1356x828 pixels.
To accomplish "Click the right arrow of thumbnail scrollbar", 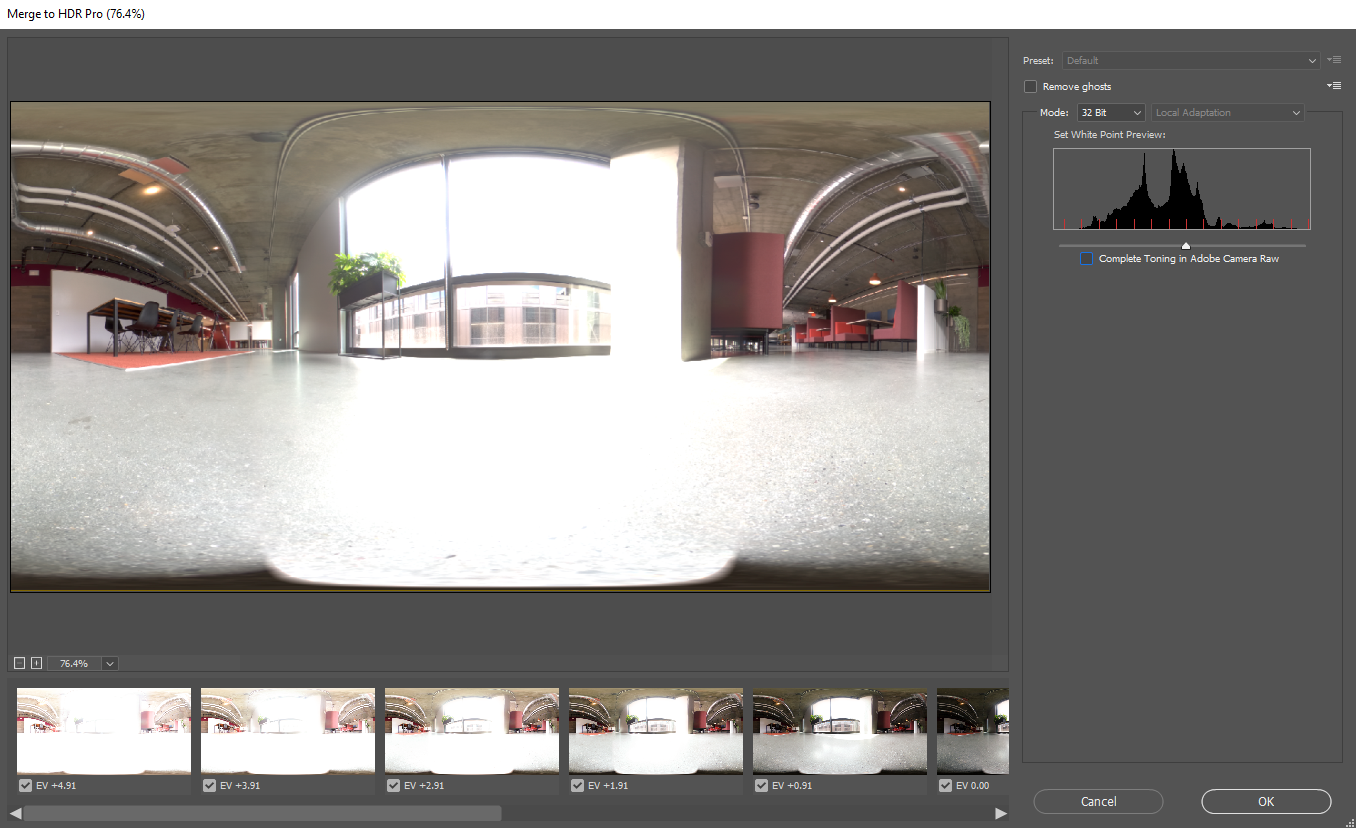I will tap(1001, 813).
